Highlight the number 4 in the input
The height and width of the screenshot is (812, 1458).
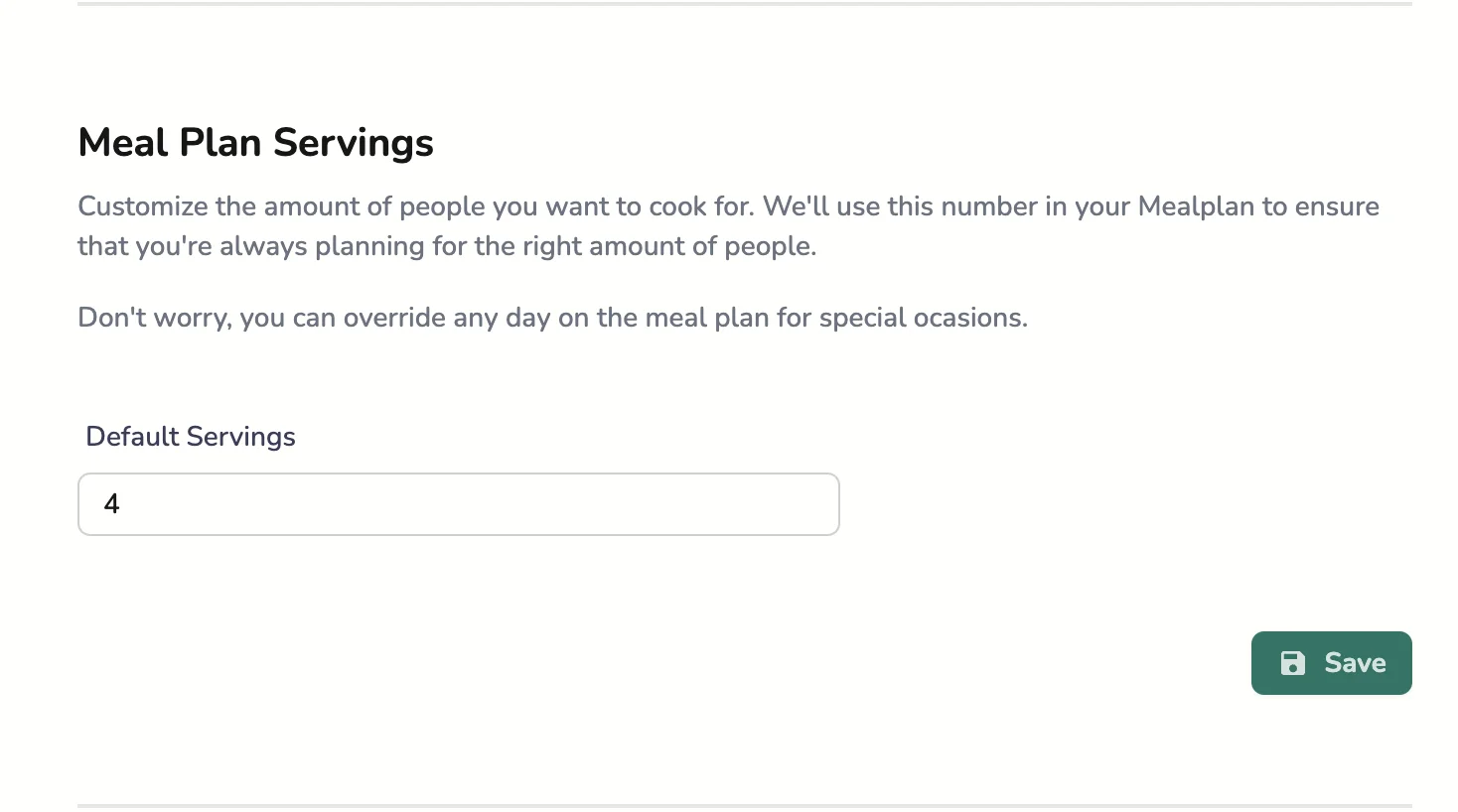pyautogui.click(x=112, y=504)
